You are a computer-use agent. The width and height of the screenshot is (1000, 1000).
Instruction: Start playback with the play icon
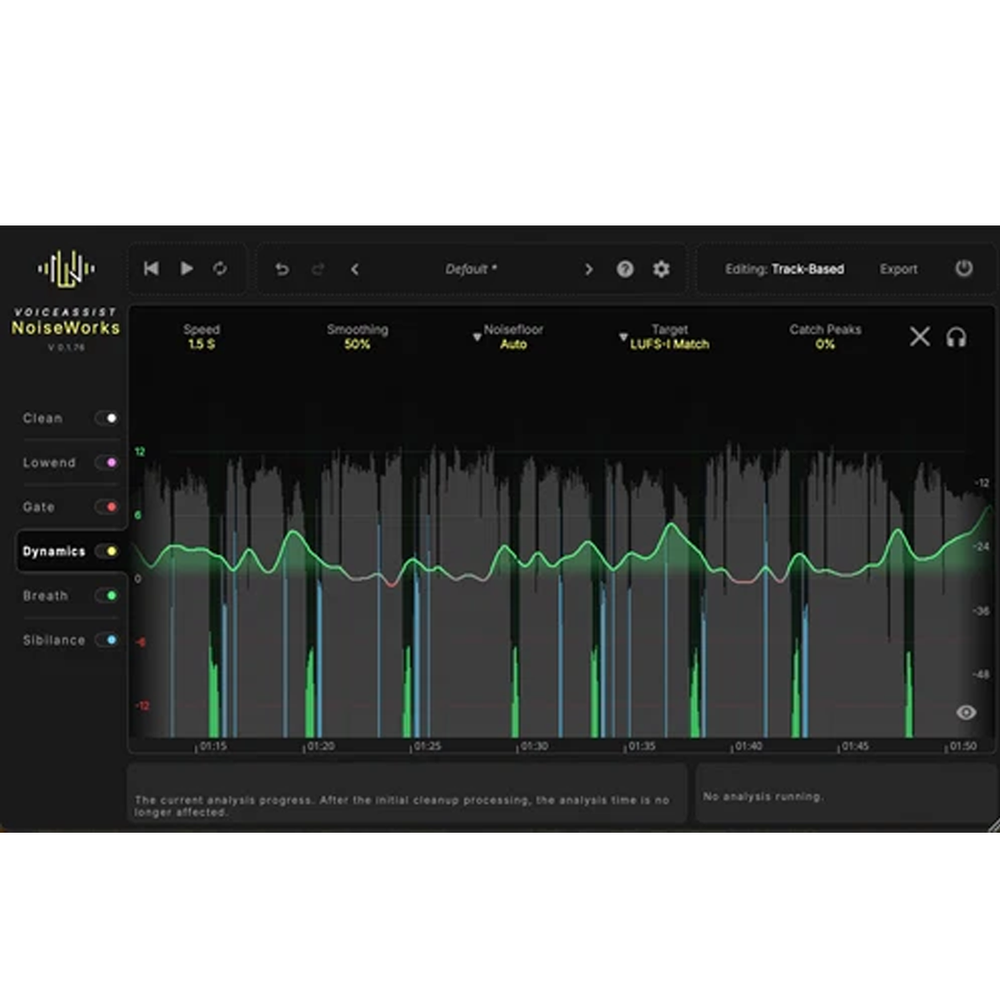pos(186,268)
